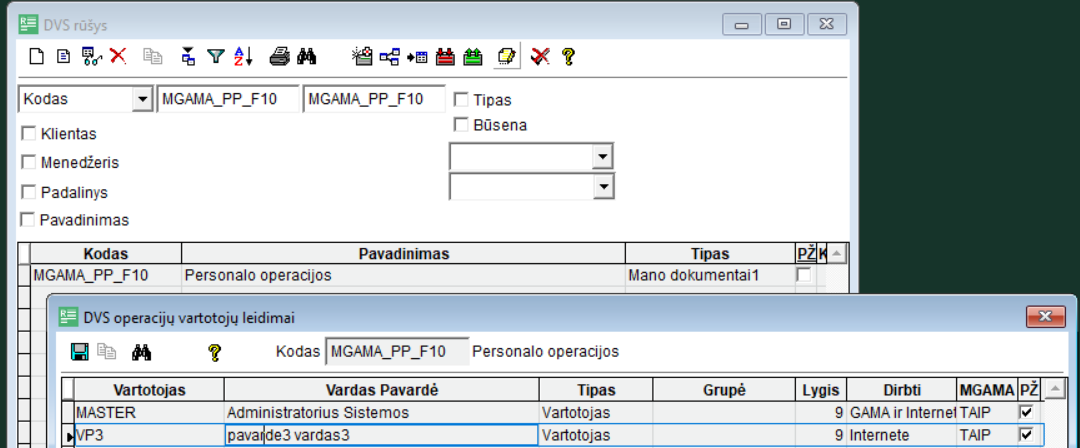Click the greyed copy icon in DVS rūšys toolbar

click(153, 57)
